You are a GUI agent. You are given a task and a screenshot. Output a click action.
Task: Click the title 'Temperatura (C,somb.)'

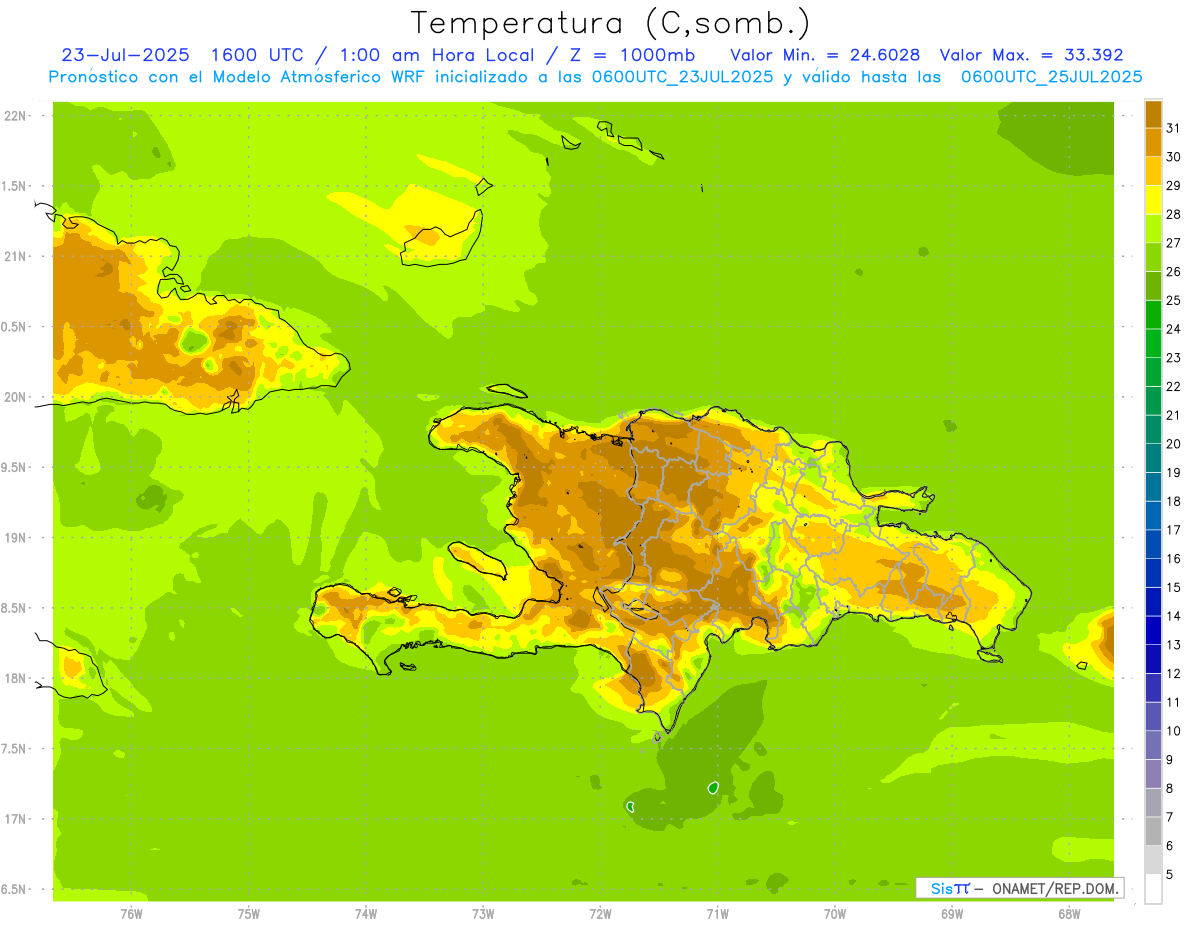(x=611, y=23)
